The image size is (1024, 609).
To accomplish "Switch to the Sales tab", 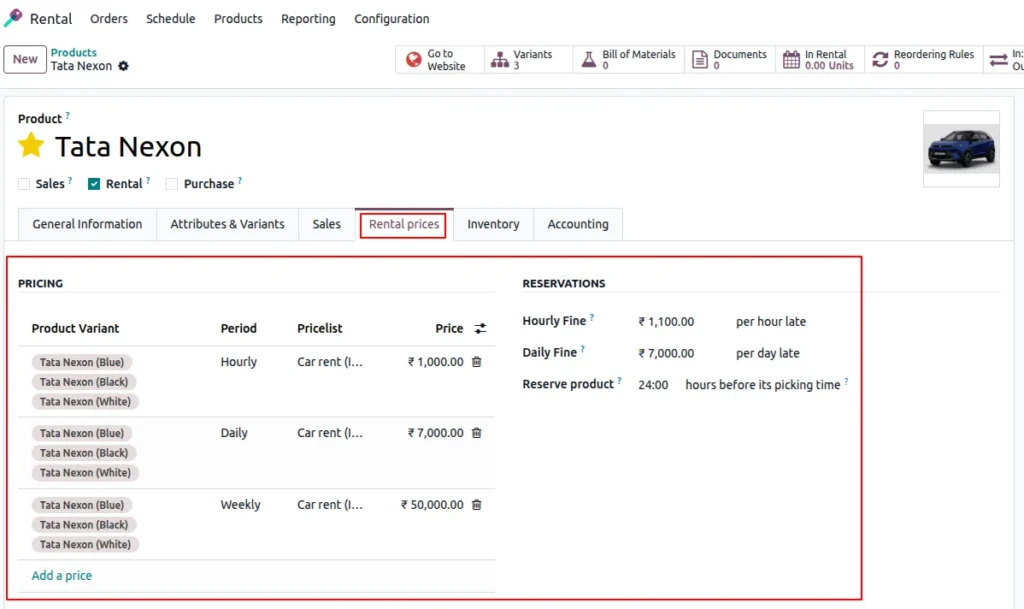I will (x=327, y=224).
